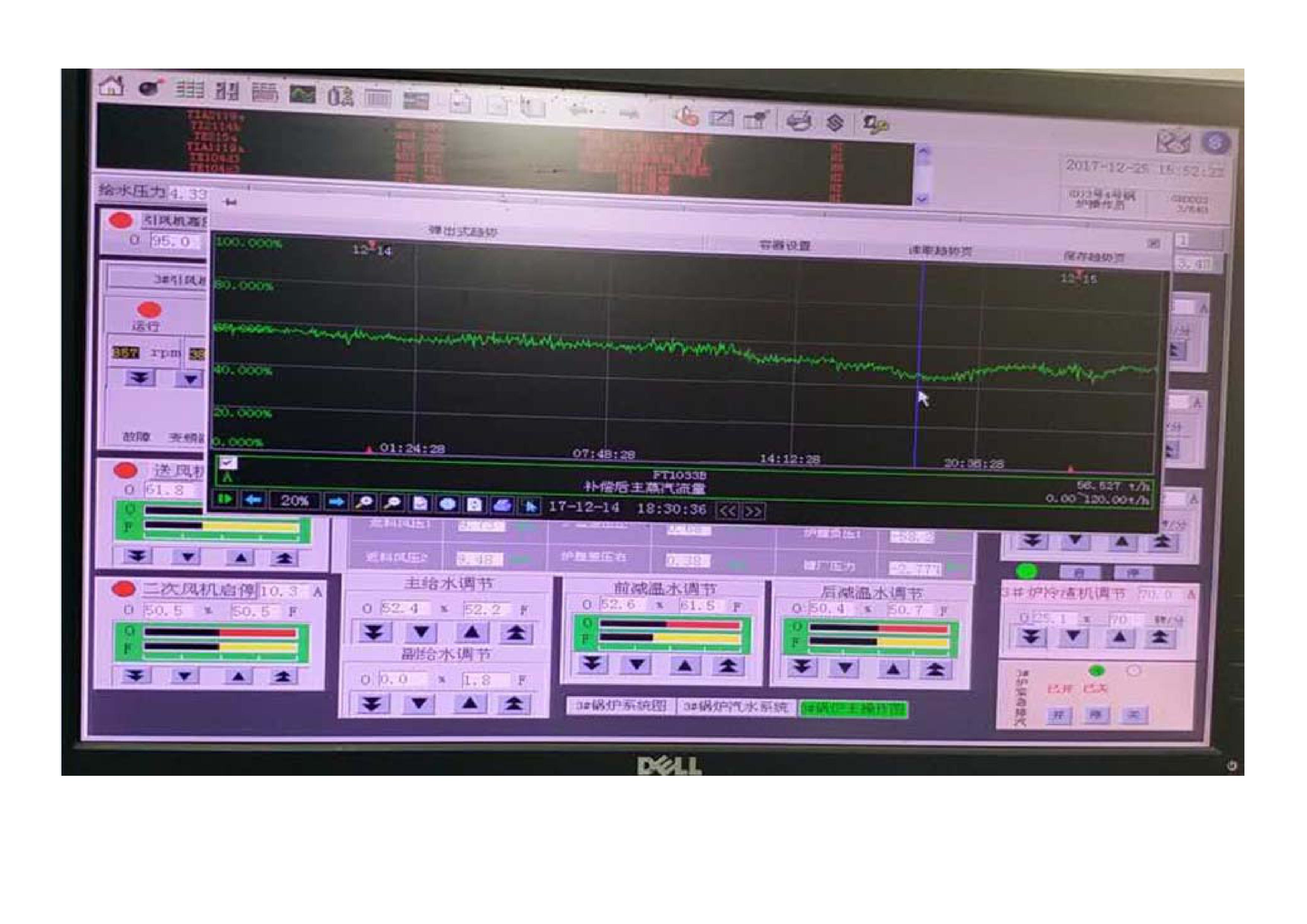Click the alarm list scrollbar down arrow

[x=922, y=198]
